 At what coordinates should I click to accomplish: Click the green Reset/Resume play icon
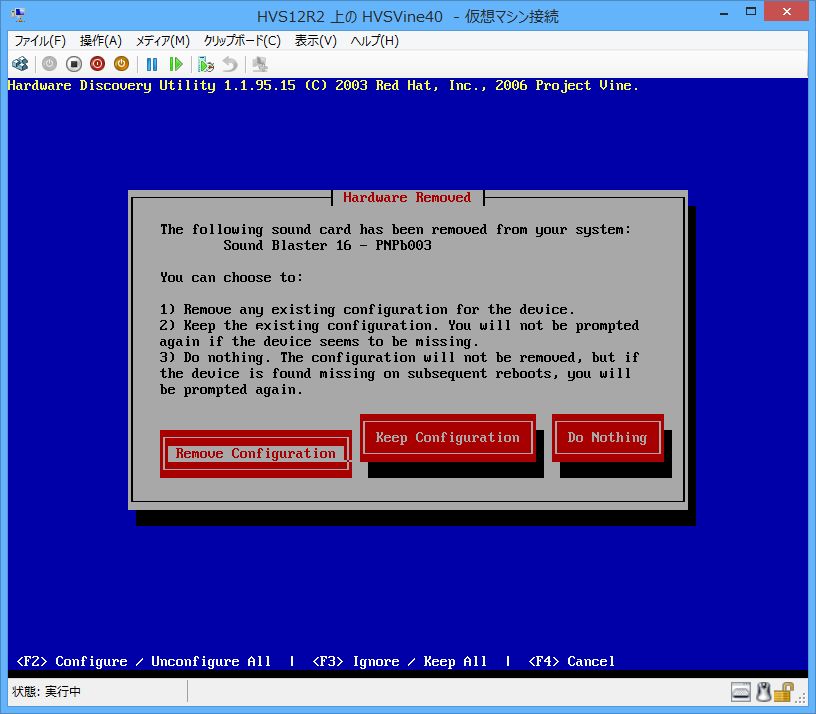[x=176, y=64]
